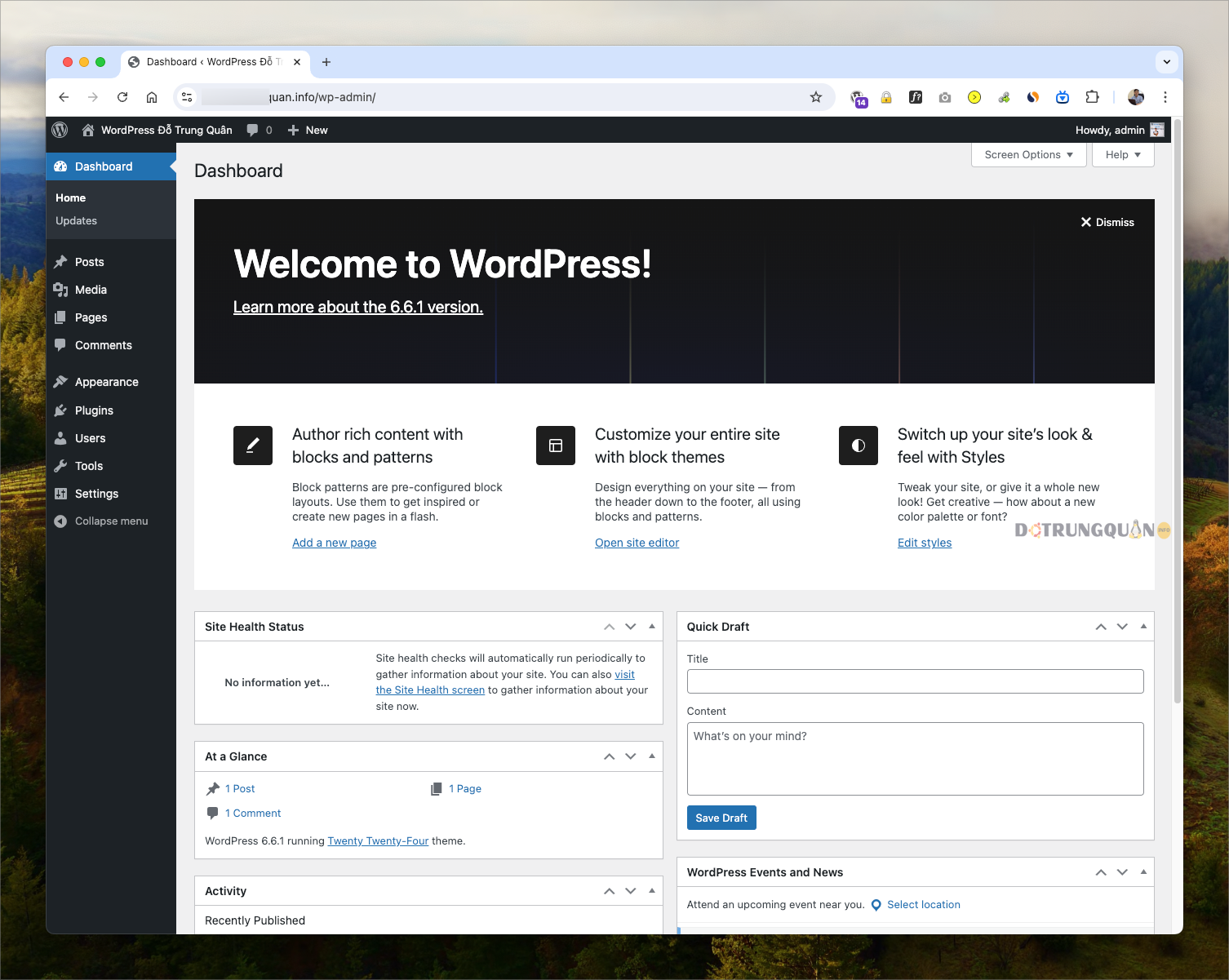Open admin avatar next to Howdy, admin
Image resolution: width=1229 pixels, height=980 pixels.
[x=1157, y=130]
